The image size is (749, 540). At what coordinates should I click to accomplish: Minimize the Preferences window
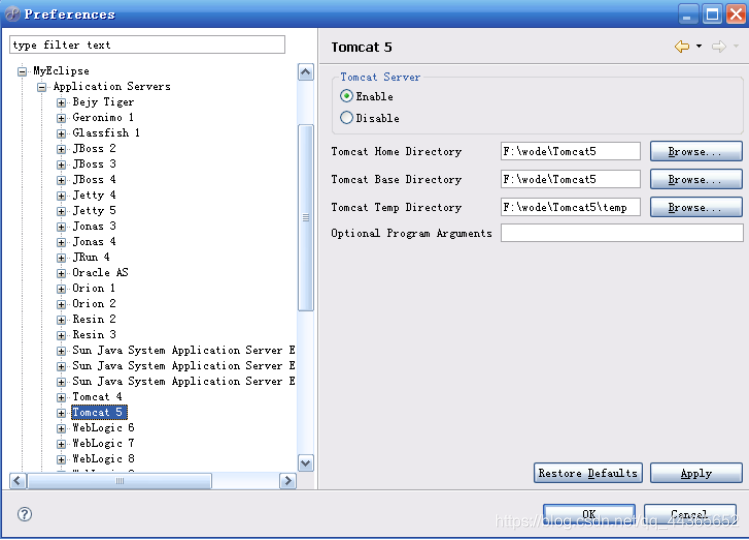(x=688, y=14)
